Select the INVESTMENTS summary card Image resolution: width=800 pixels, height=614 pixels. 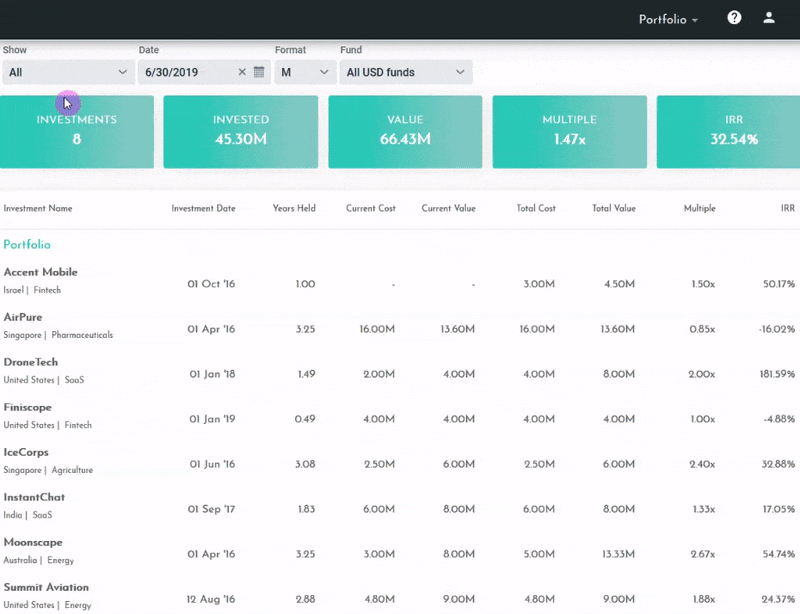point(78,131)
